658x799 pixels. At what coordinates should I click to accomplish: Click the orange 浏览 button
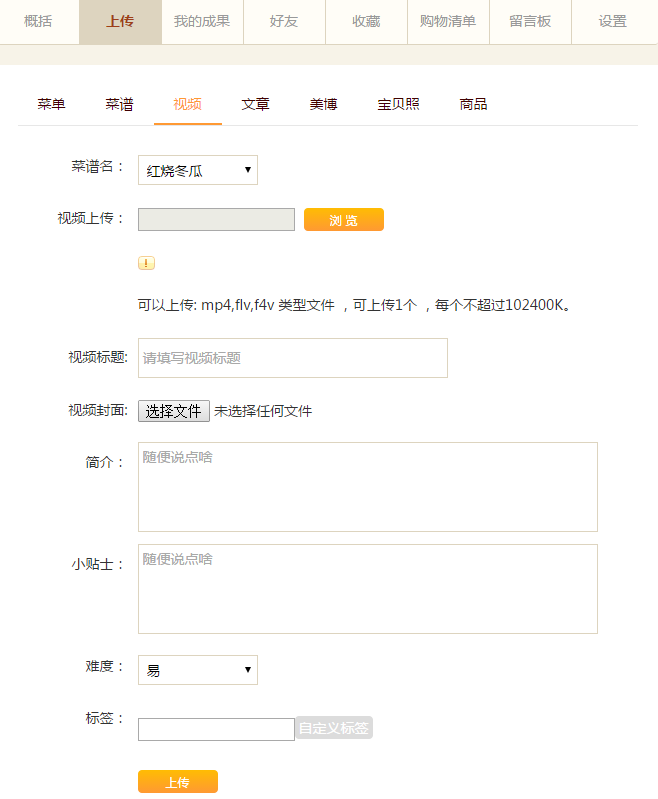click(344, 220)
